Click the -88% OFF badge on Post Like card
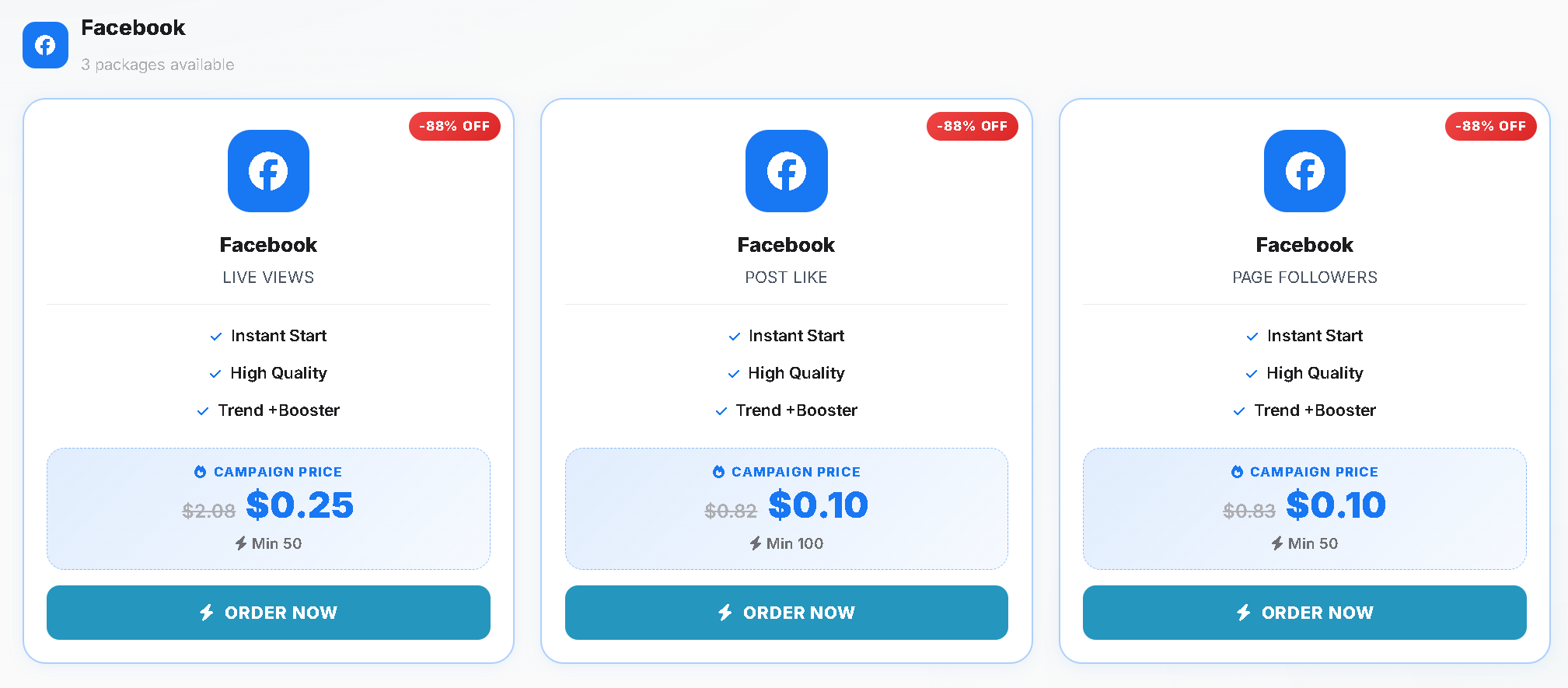Screen dimensions: 1568x688 (x=973, y=126)
